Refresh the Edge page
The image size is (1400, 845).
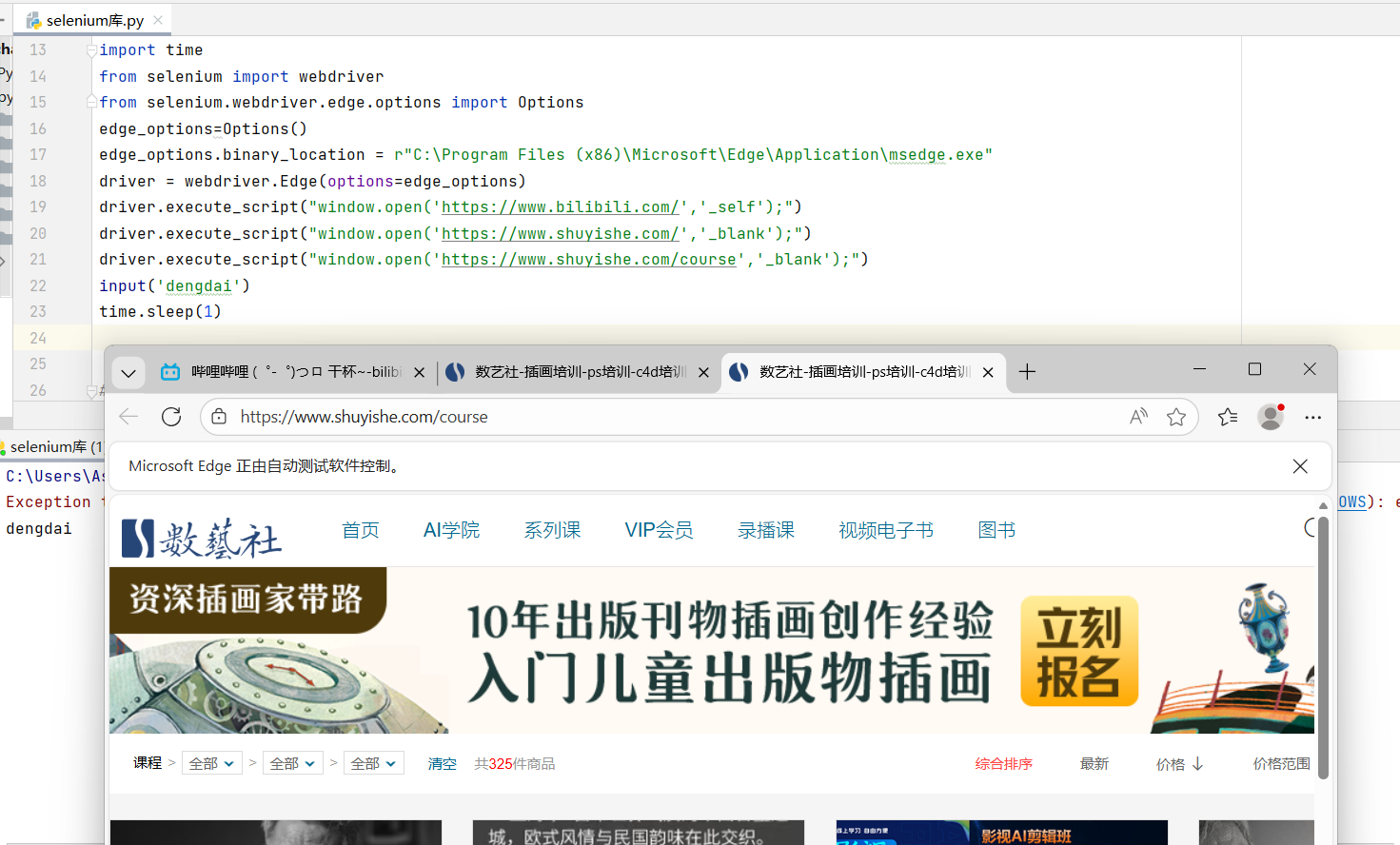(171, 417)
